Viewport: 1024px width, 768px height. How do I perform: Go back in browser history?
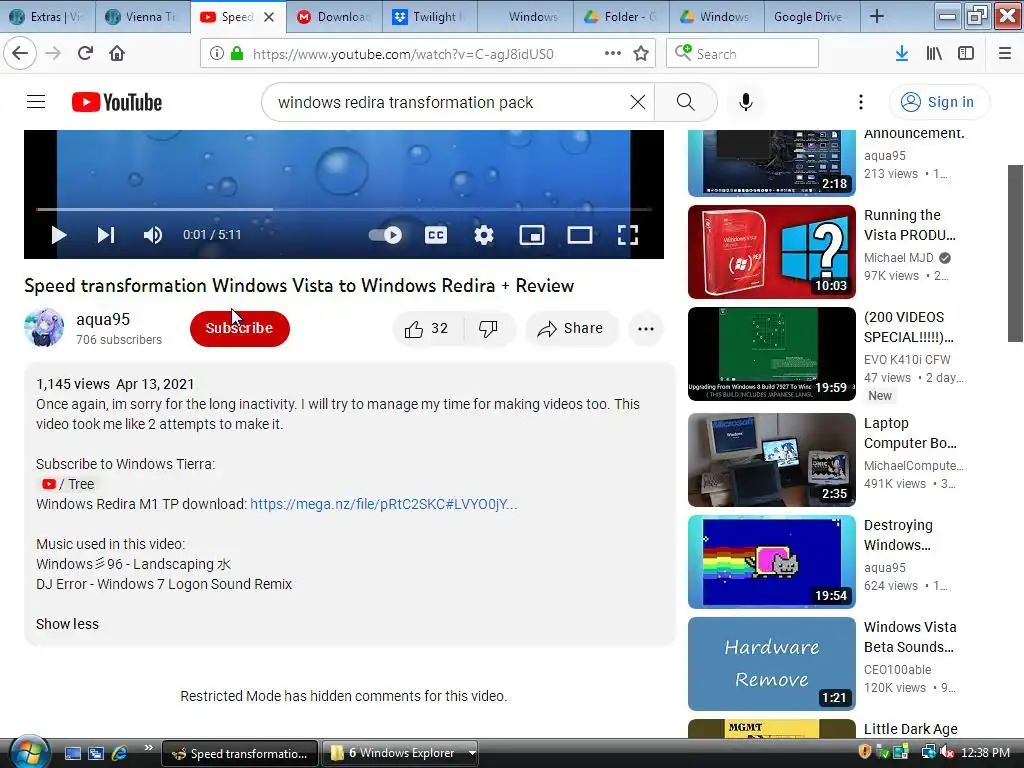20,54
